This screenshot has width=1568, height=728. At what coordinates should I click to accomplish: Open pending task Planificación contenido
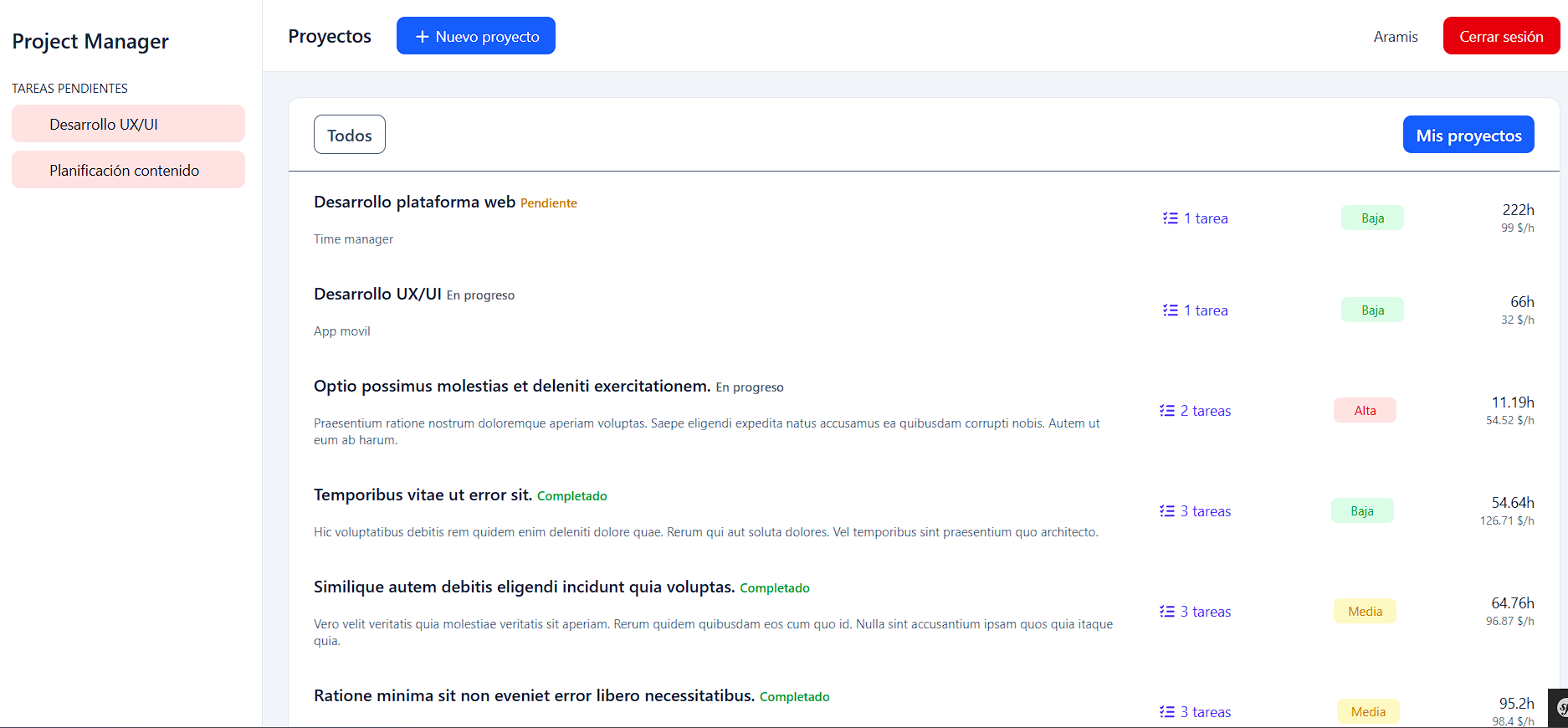[x=128, y=170]
